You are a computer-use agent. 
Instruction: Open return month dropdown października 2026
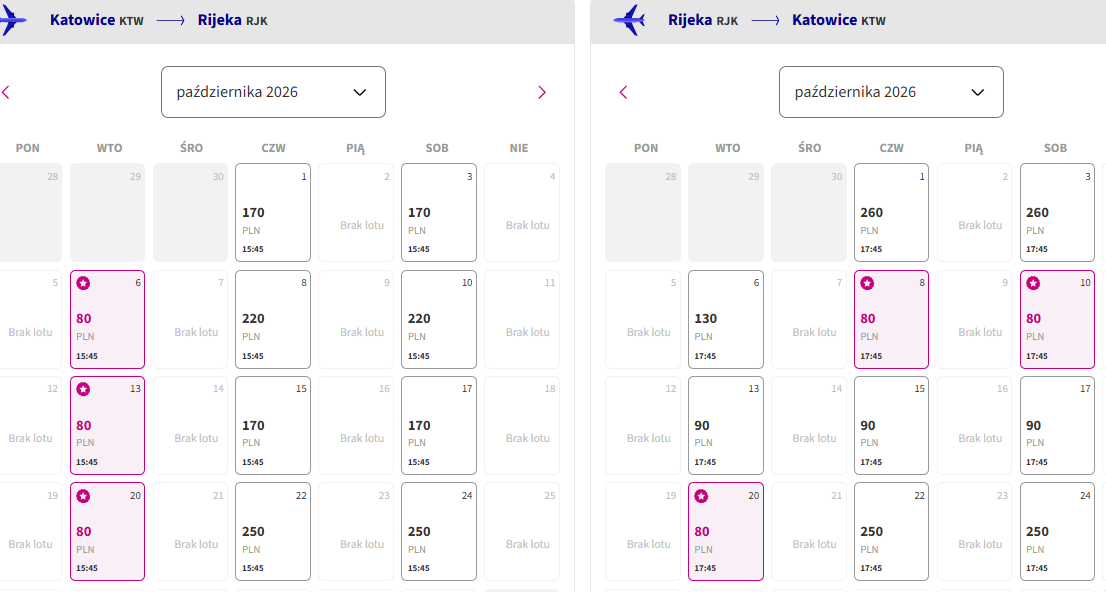tap(891, 92)
